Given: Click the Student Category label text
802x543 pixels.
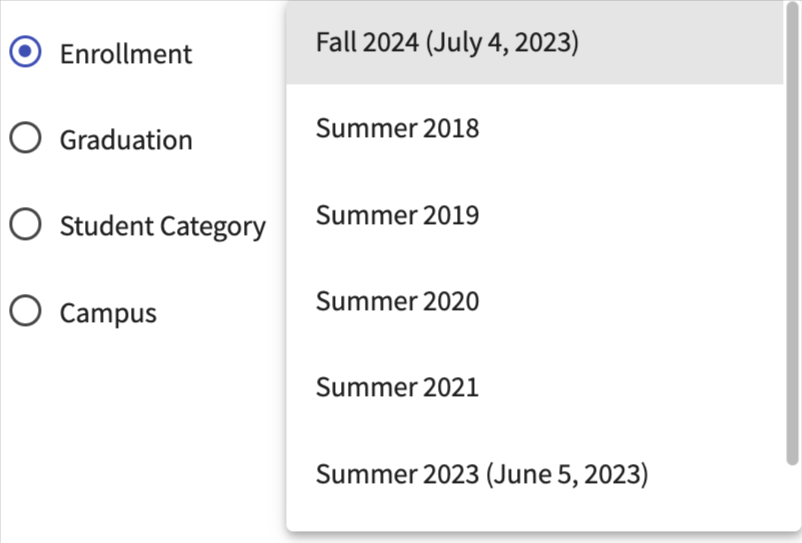Looking at the screenshot, I should pos(162,227).
